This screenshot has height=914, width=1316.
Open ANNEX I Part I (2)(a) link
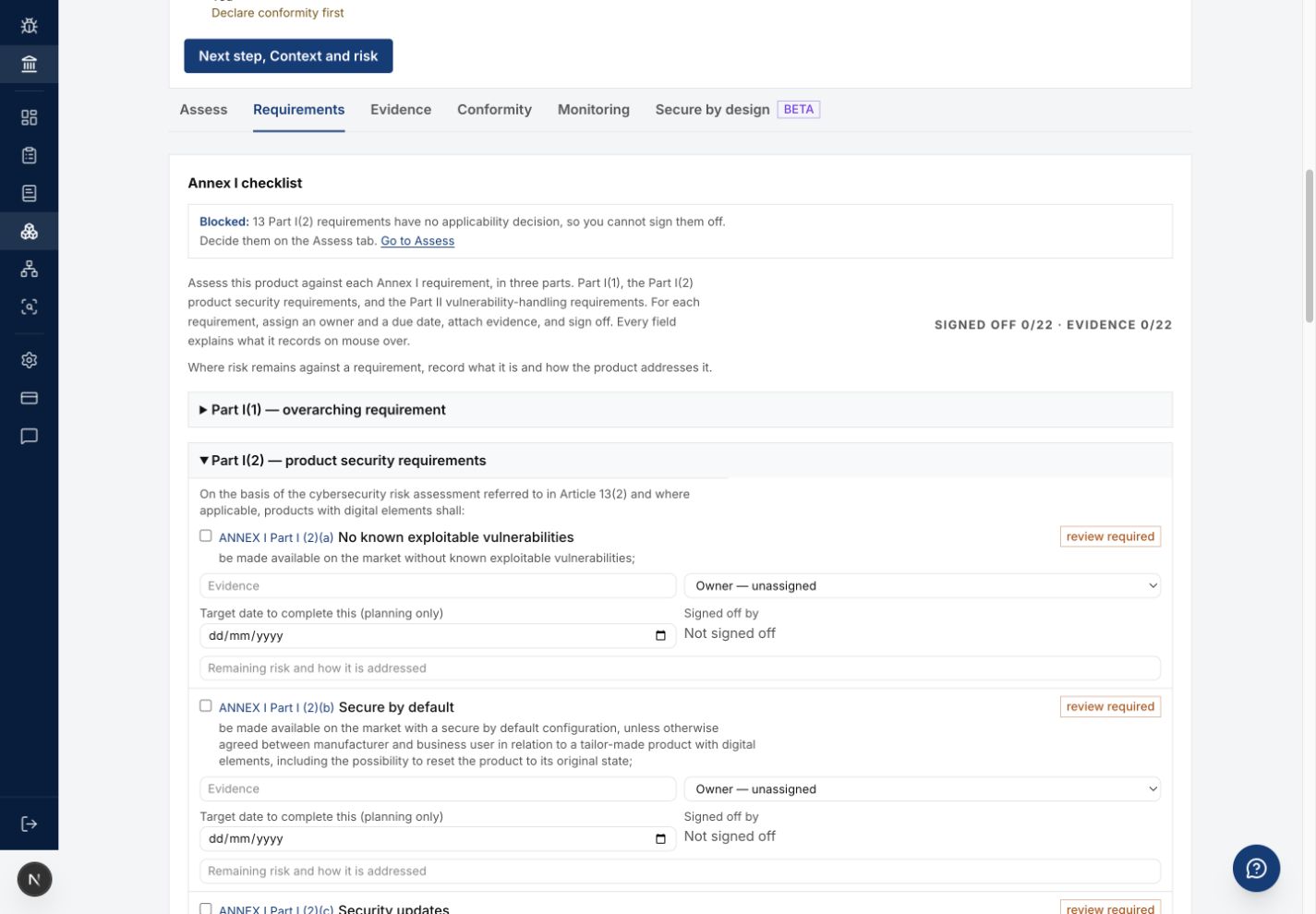[x=276, y=537]
